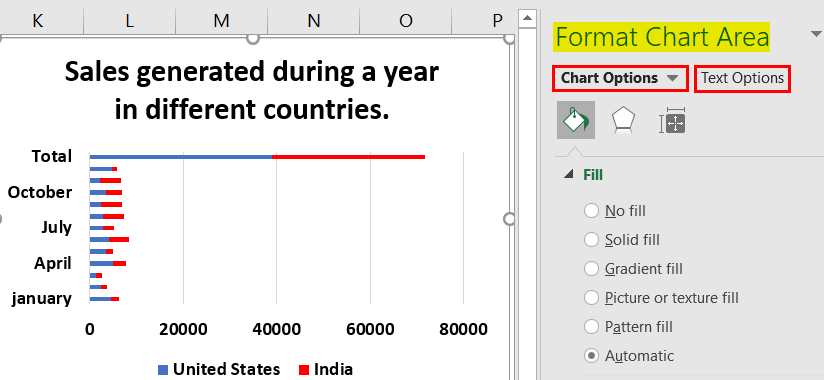Select column header K

click(37, 20)
